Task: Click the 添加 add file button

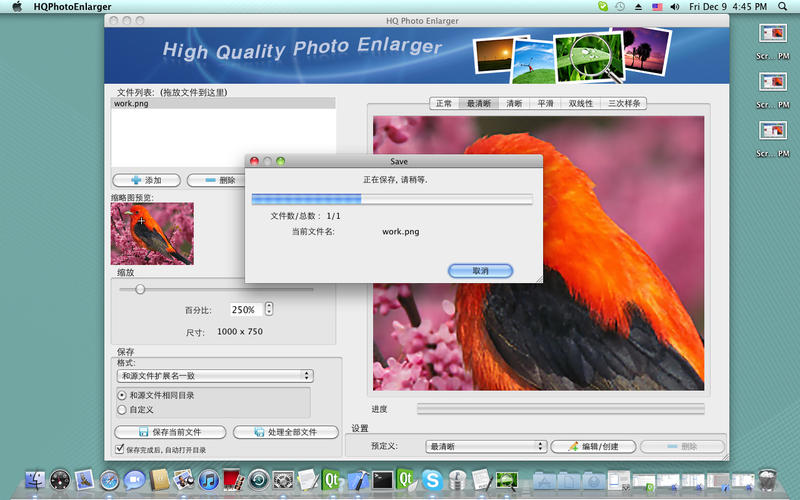Action: click(146, 180)
